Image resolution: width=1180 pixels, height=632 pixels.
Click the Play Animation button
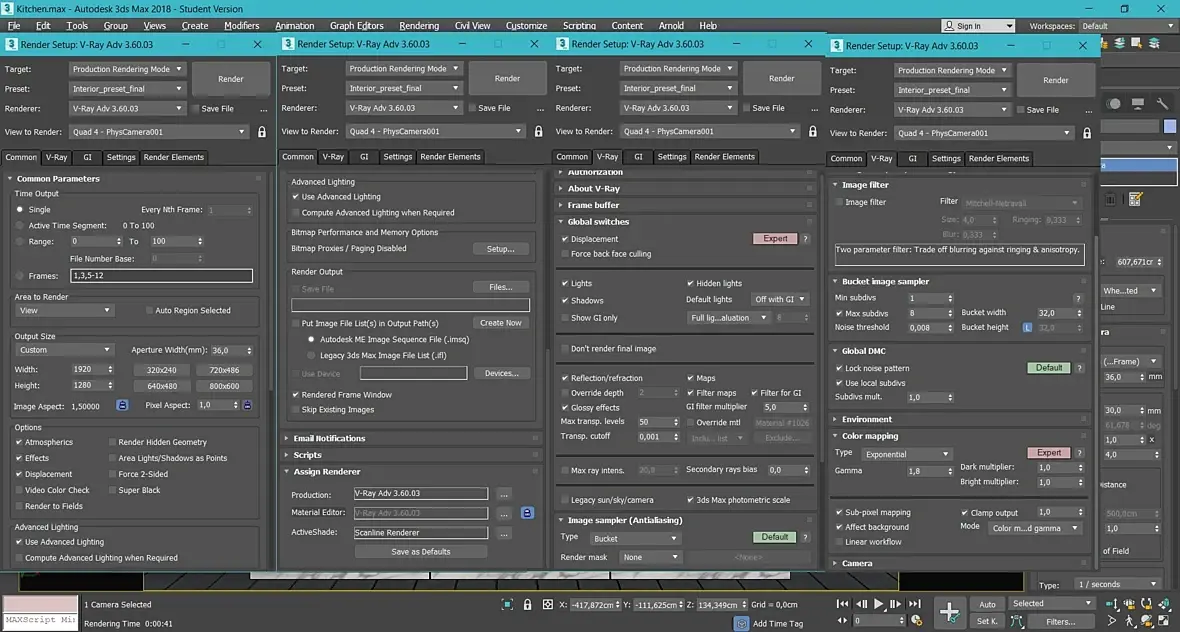click(x=879, y=604)
